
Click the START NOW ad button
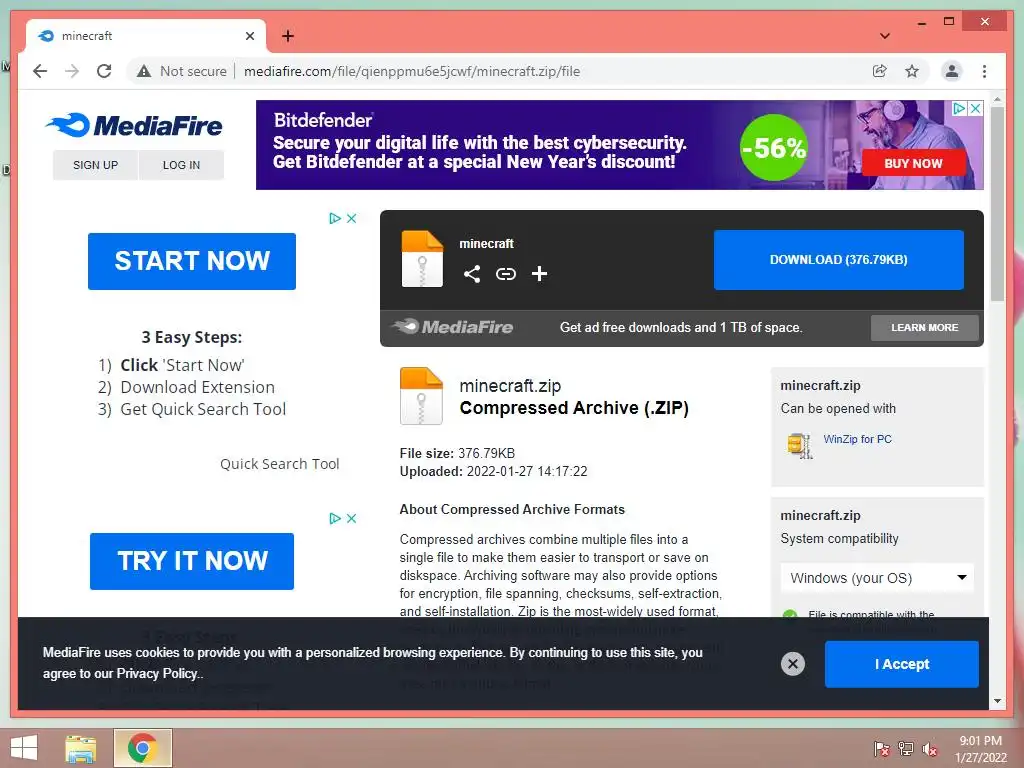pos(192,261)
